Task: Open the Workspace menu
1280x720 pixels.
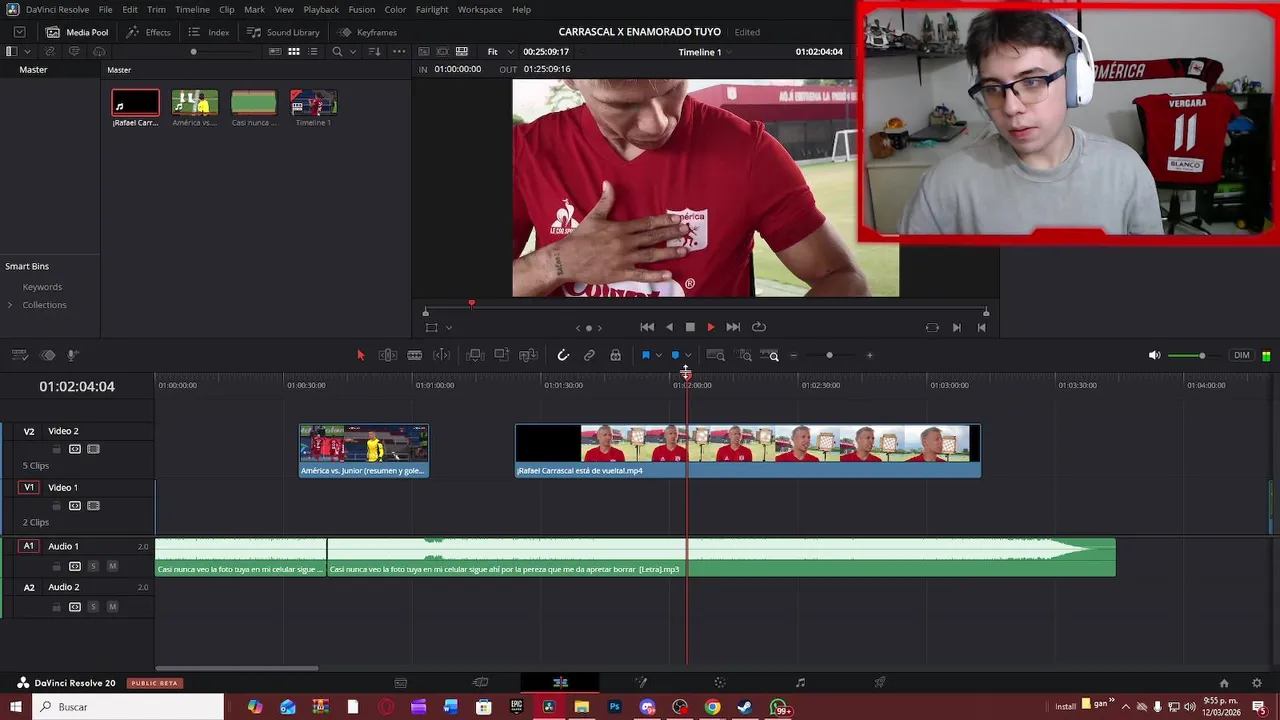Action: (480, 9)
